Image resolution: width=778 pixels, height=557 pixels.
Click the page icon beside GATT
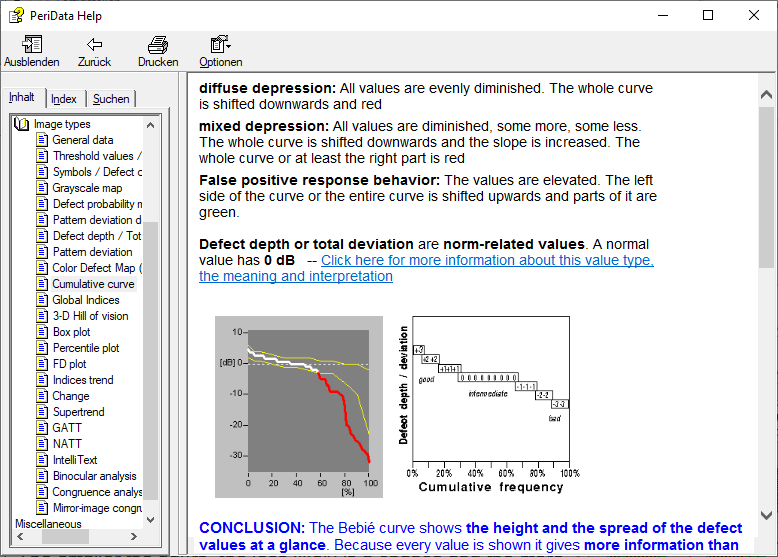point(42,428)
